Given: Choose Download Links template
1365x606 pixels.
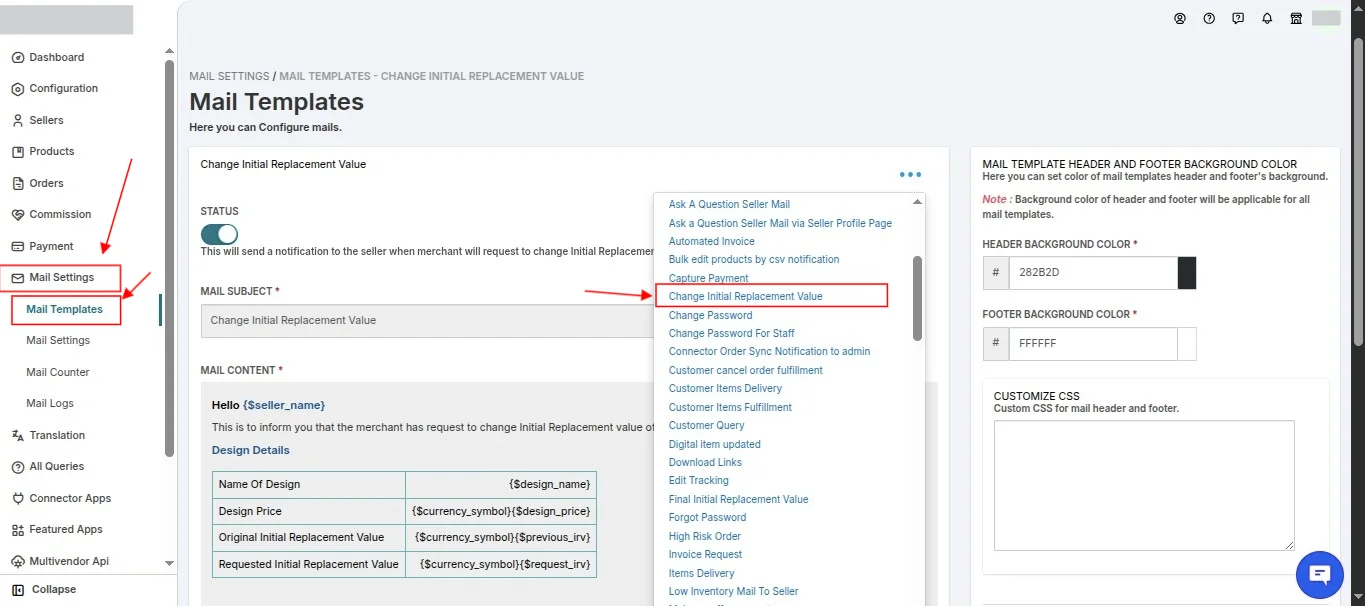Looking at the screenshot, I should point(705,463).
